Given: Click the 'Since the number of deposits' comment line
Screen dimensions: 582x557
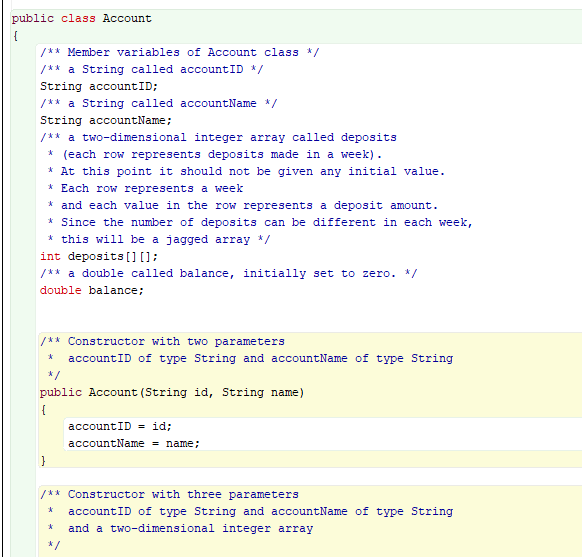Looking at the screenshot, I should [260, 223].
